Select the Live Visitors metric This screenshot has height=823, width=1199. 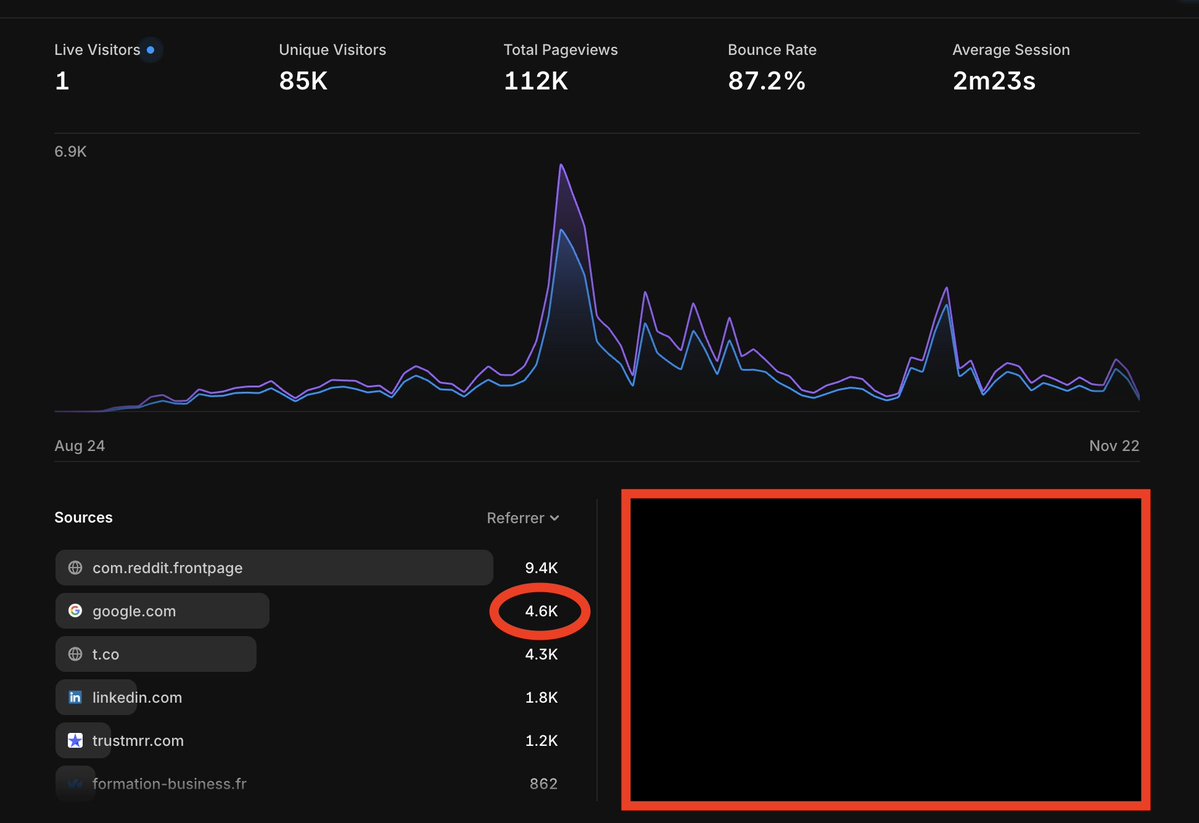coord(97,67)
